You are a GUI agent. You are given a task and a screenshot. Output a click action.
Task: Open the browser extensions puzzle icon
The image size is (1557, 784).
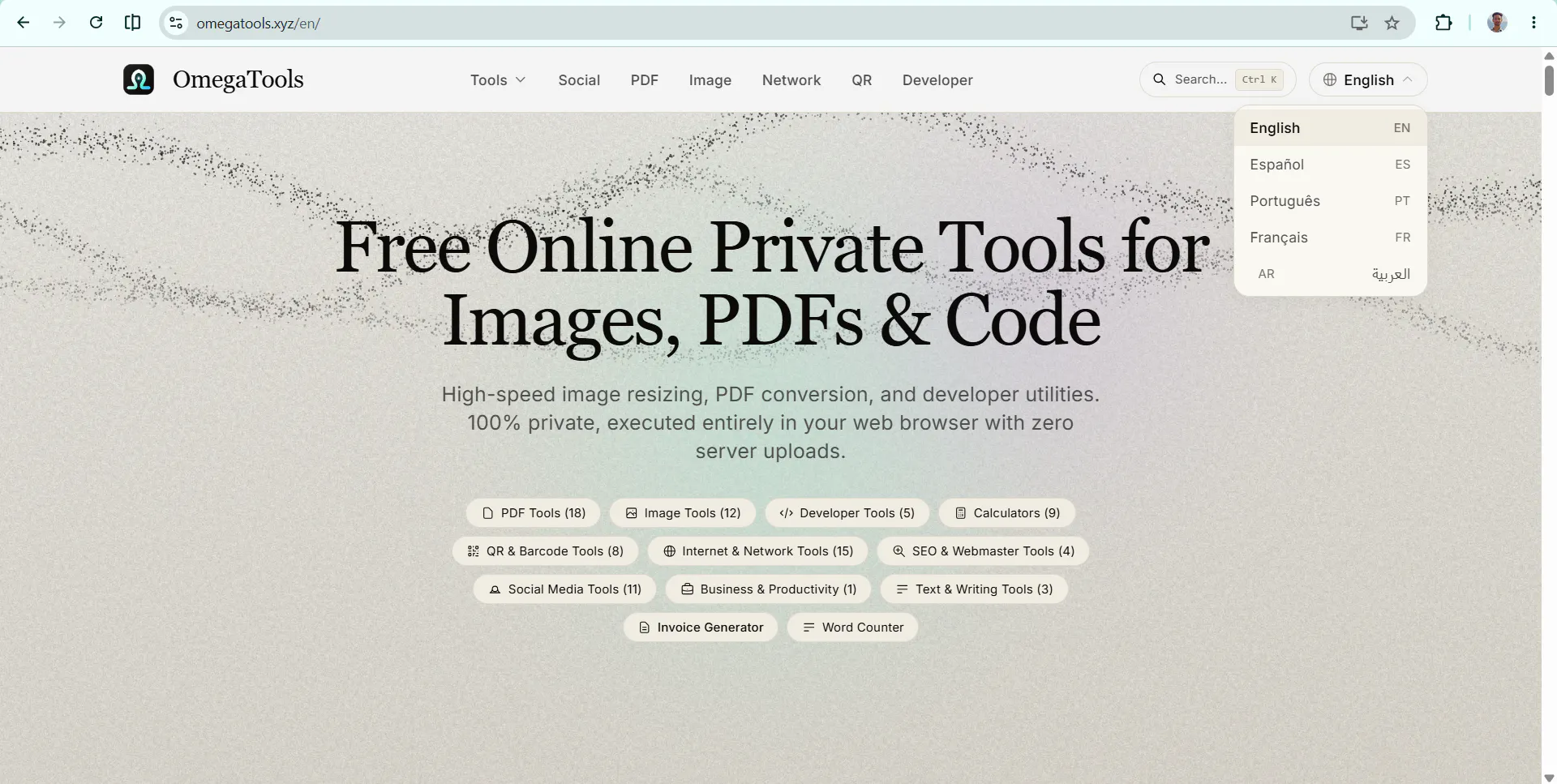coord(1443,23)
